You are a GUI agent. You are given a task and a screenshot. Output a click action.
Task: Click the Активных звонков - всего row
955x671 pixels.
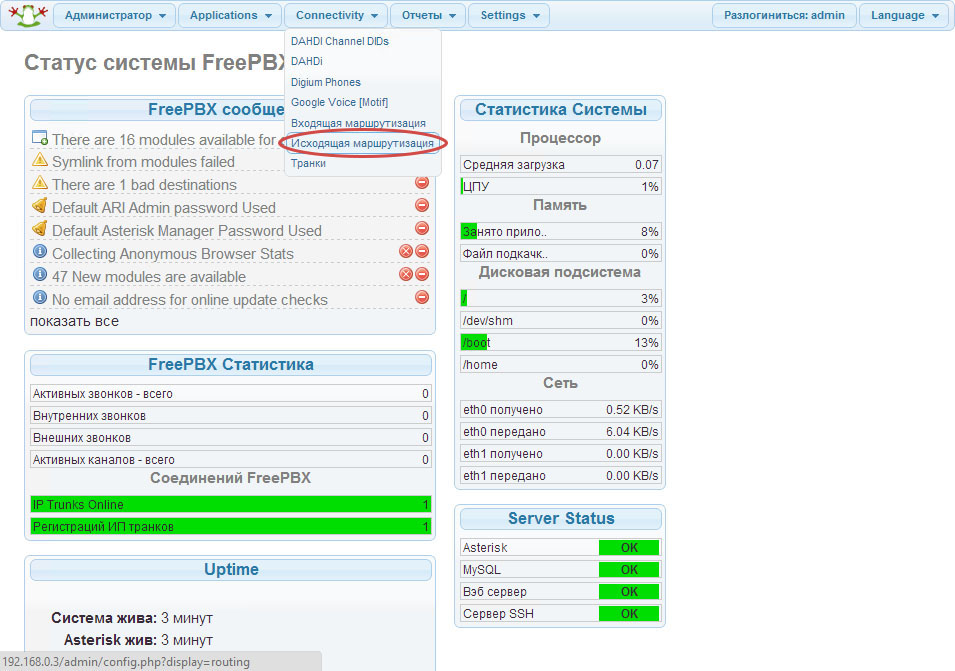point(231,393)
